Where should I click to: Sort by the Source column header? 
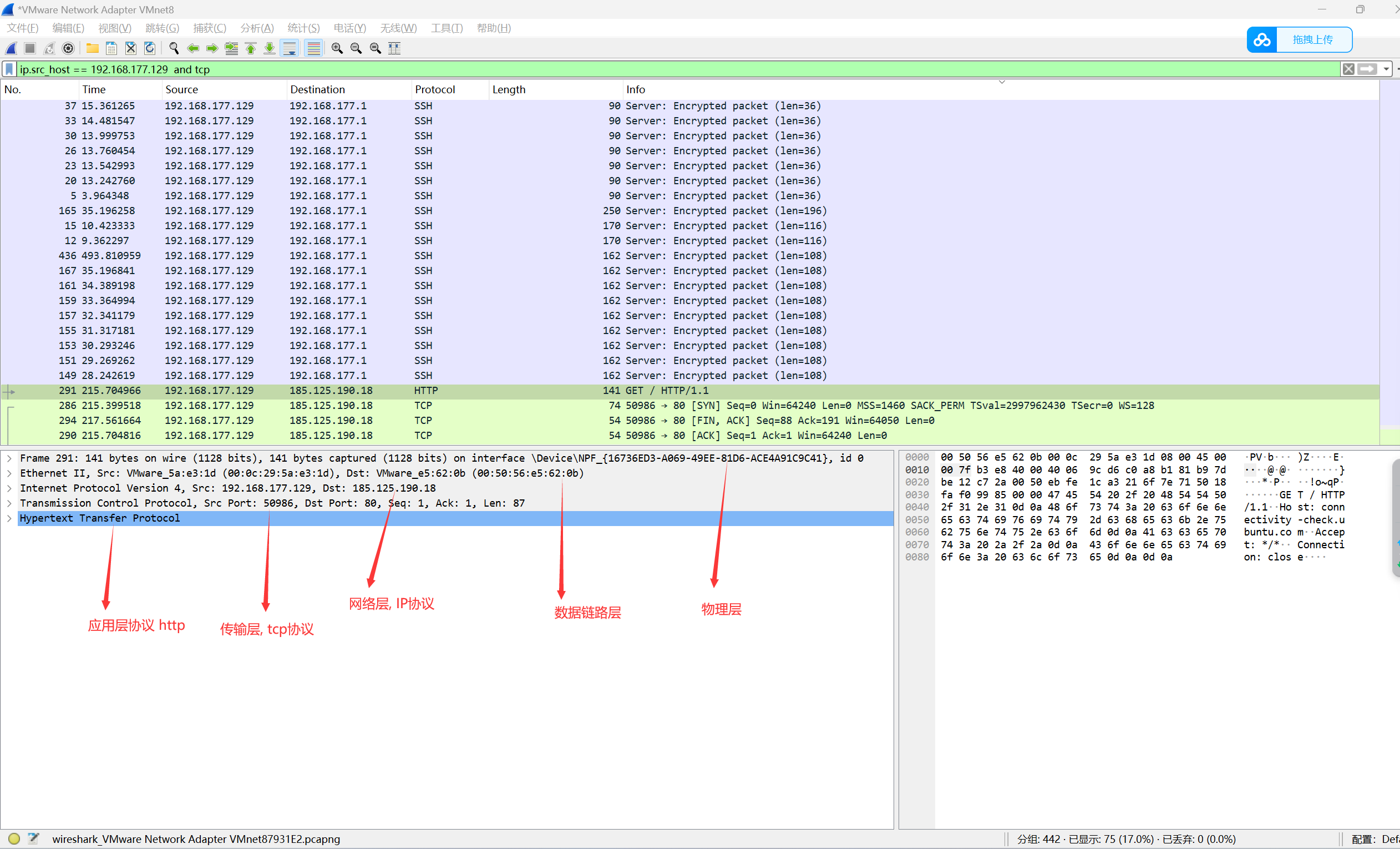pyautogui.click(x=225, y=89)
